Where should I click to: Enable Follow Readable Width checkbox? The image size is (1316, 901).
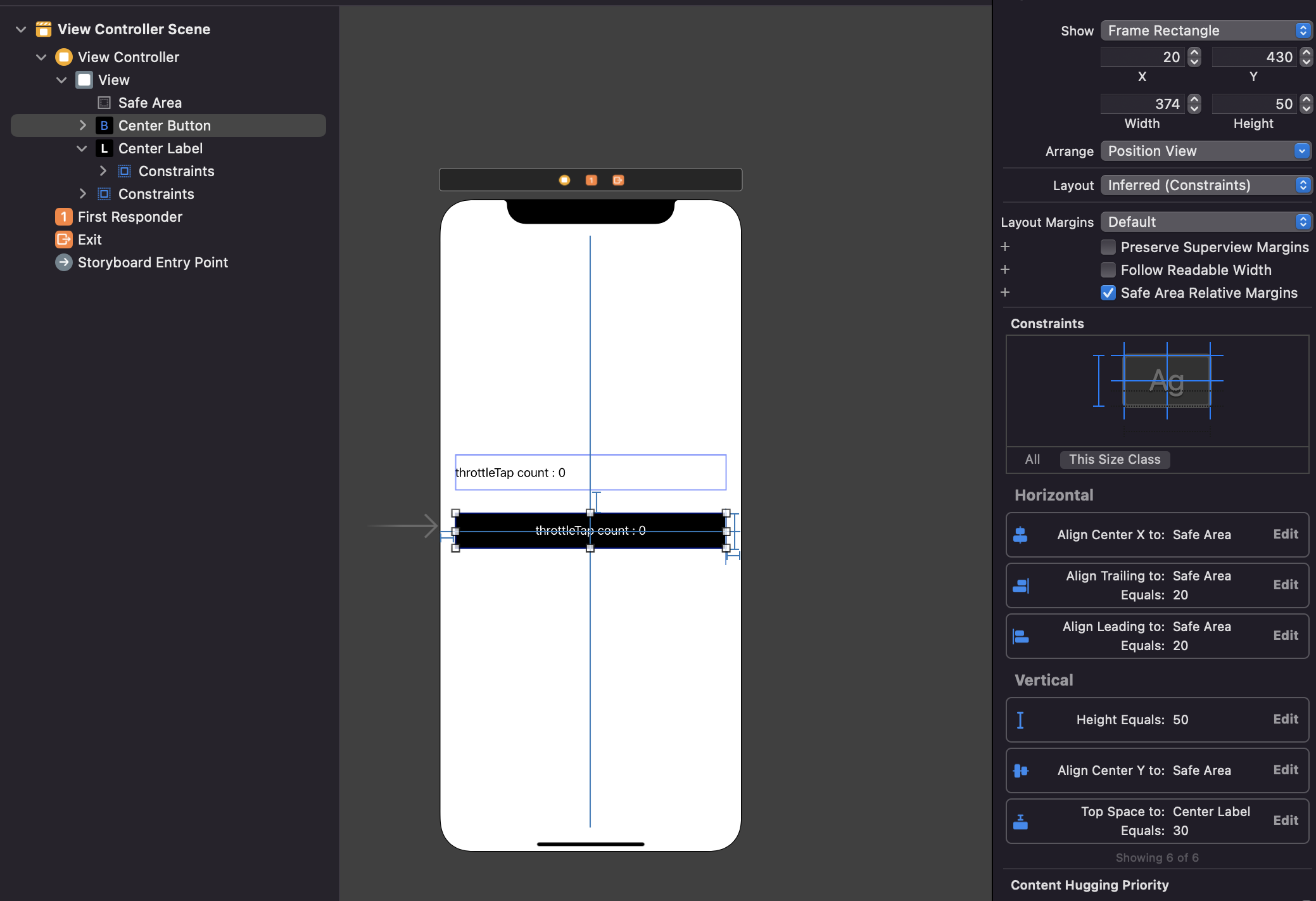1108,270
